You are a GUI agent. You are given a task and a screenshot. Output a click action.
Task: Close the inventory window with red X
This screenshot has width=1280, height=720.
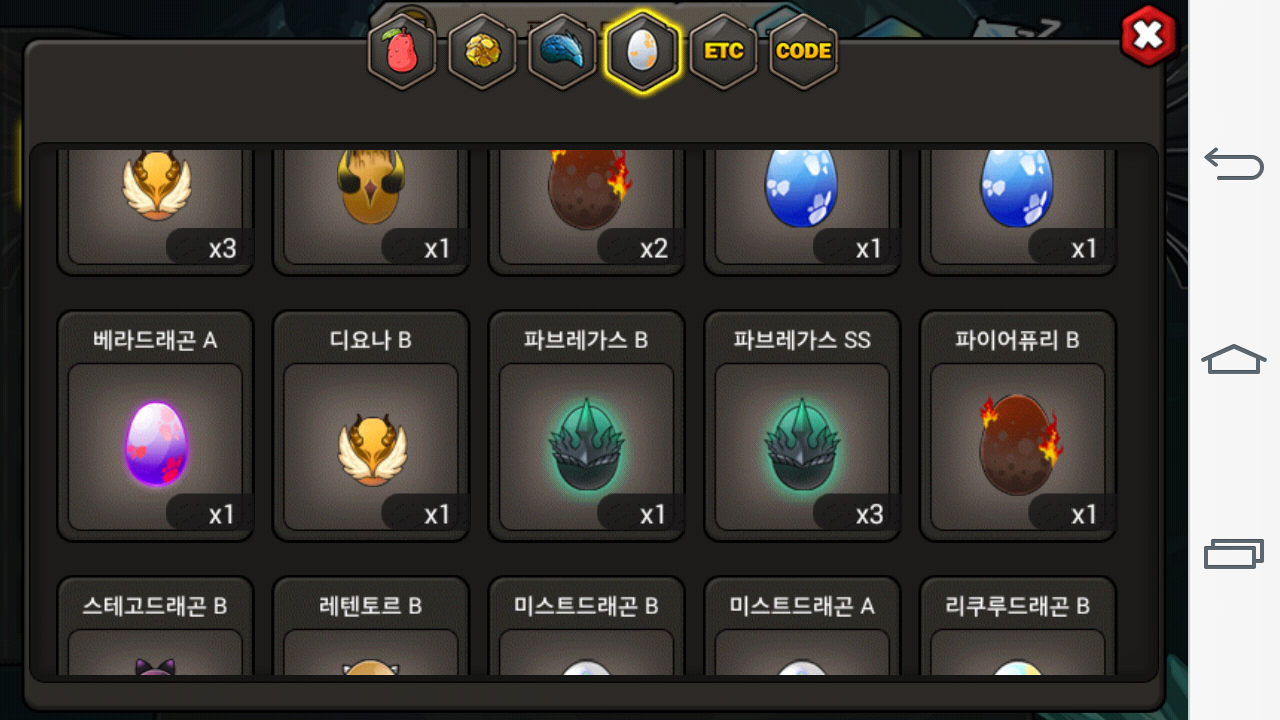[1148, 36]
